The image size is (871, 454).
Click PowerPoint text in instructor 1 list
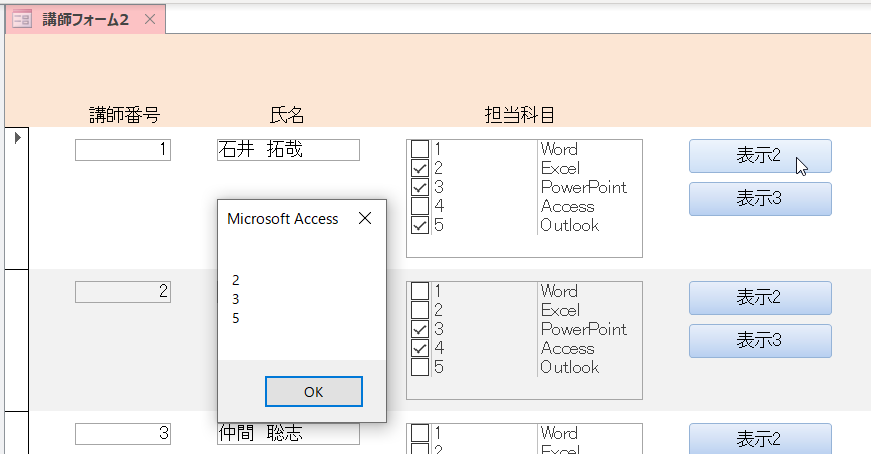click(584, 187)
